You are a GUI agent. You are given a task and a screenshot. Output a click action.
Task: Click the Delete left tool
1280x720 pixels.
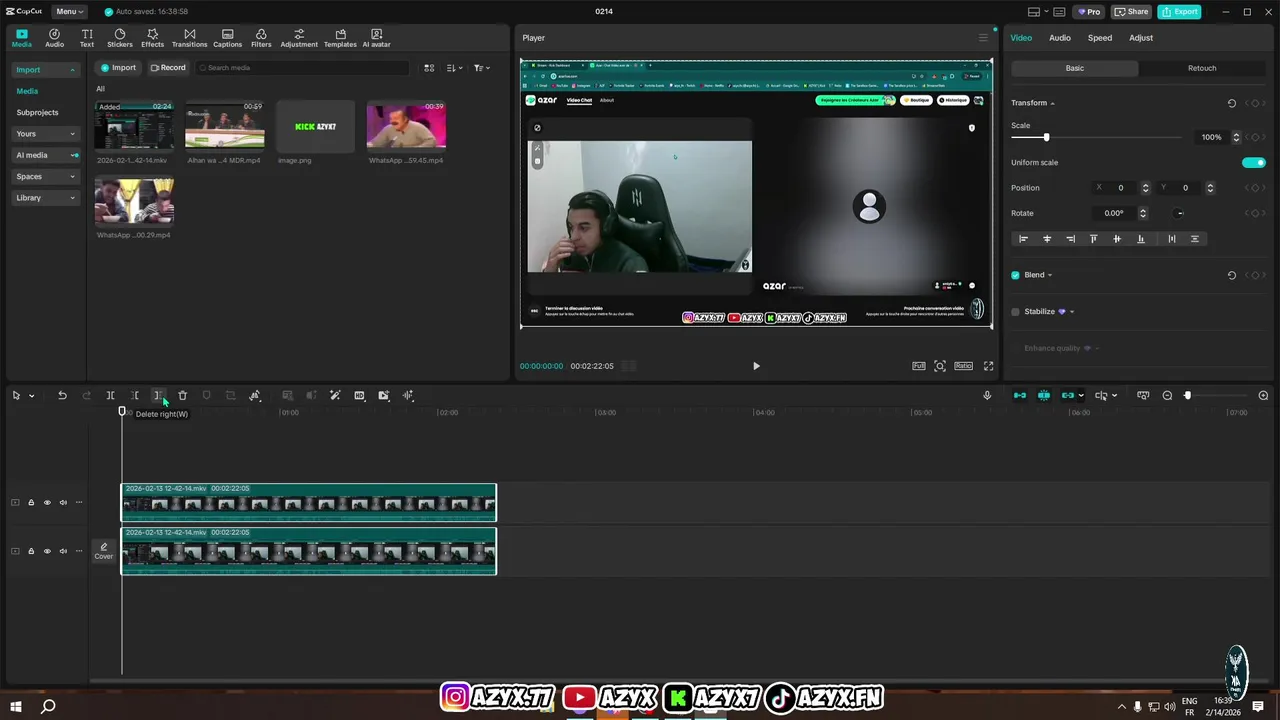[x=134, y=395]
